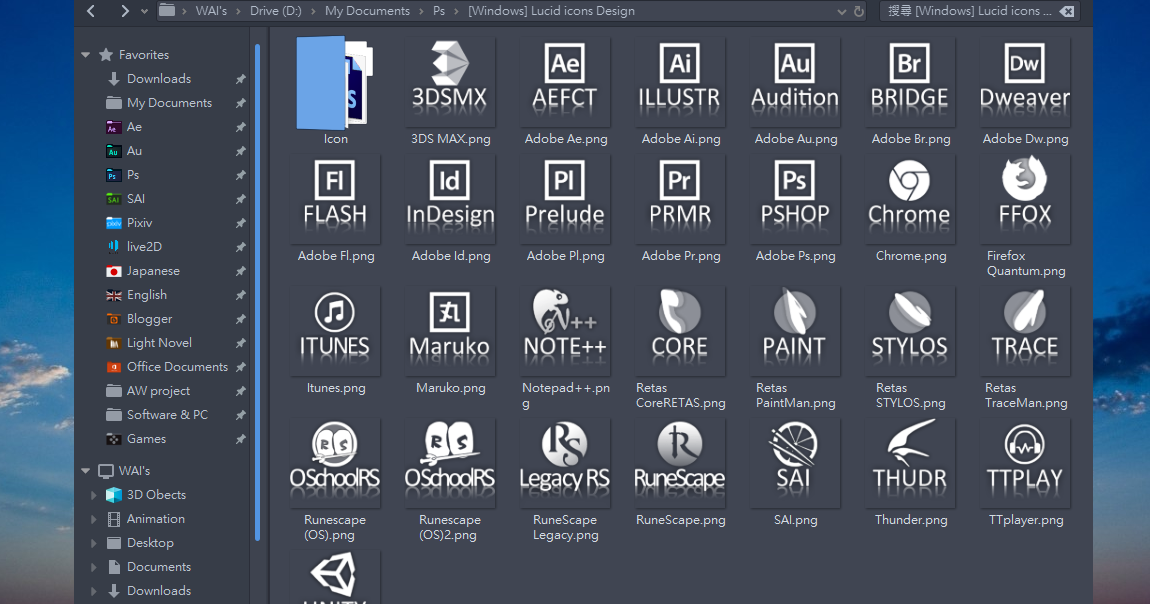Select the Chrome.png thumbnail
1150x604 pixels.
click(909, 199)
